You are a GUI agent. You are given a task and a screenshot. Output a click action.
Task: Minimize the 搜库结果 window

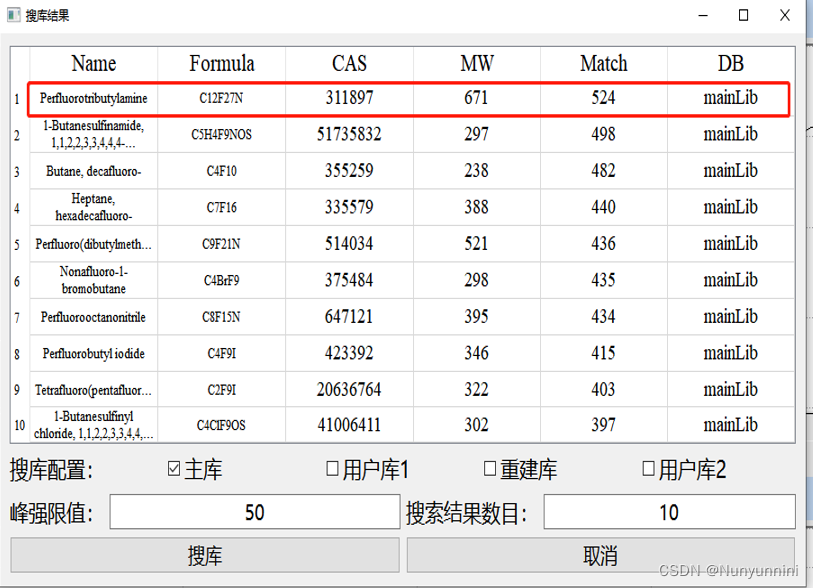(703, 15)
